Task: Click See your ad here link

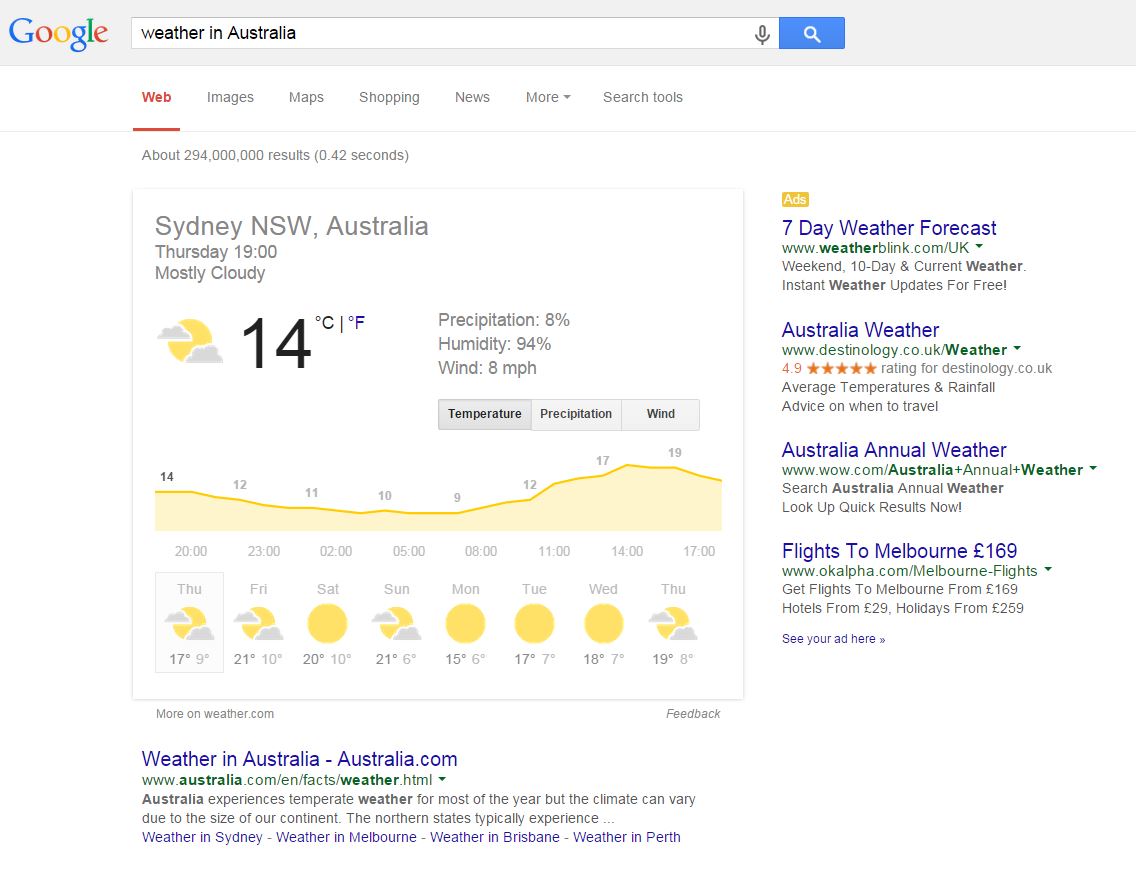Action: coord(833,639)
